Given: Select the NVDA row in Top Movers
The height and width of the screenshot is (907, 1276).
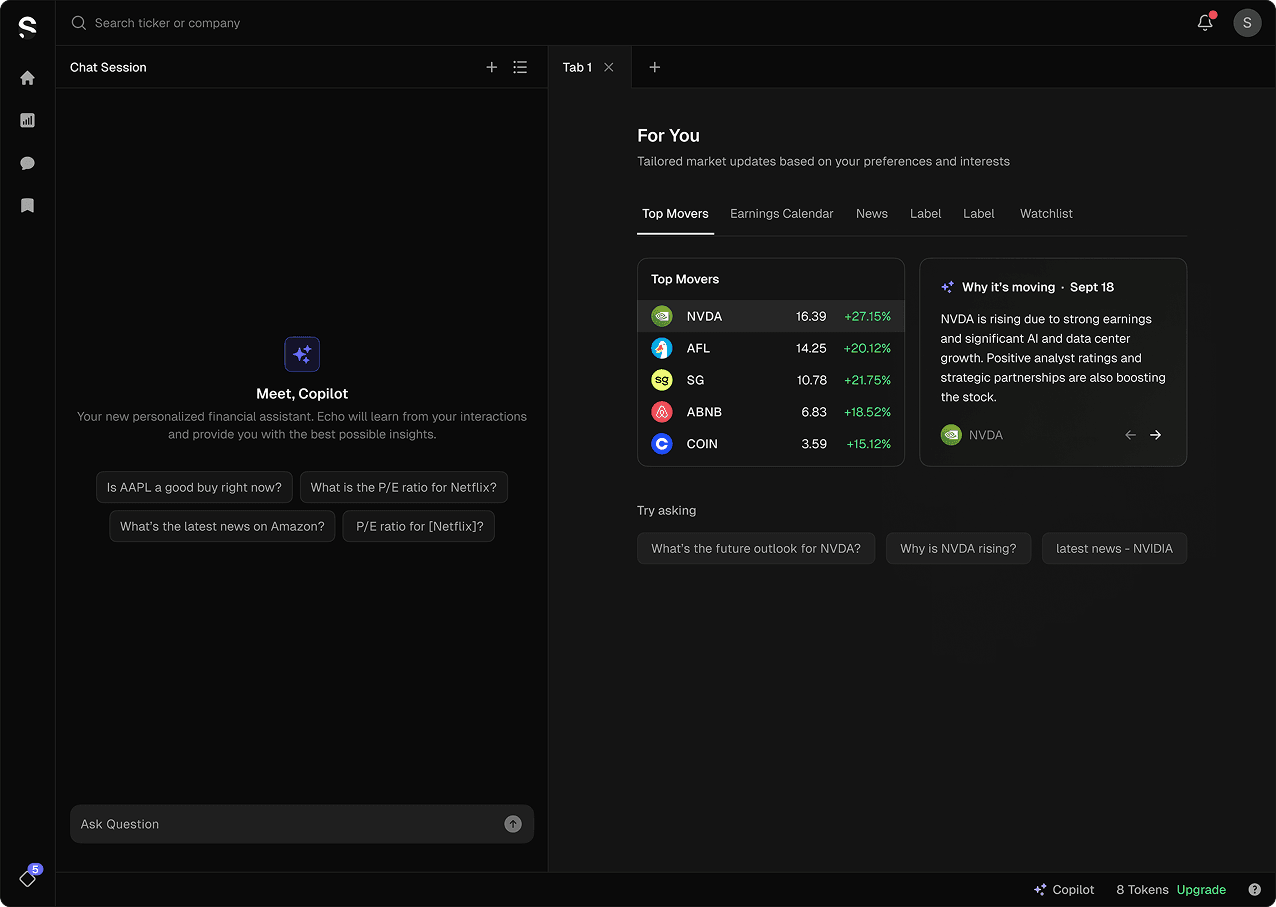Looking at the screenshot, I should click(770, 316).
